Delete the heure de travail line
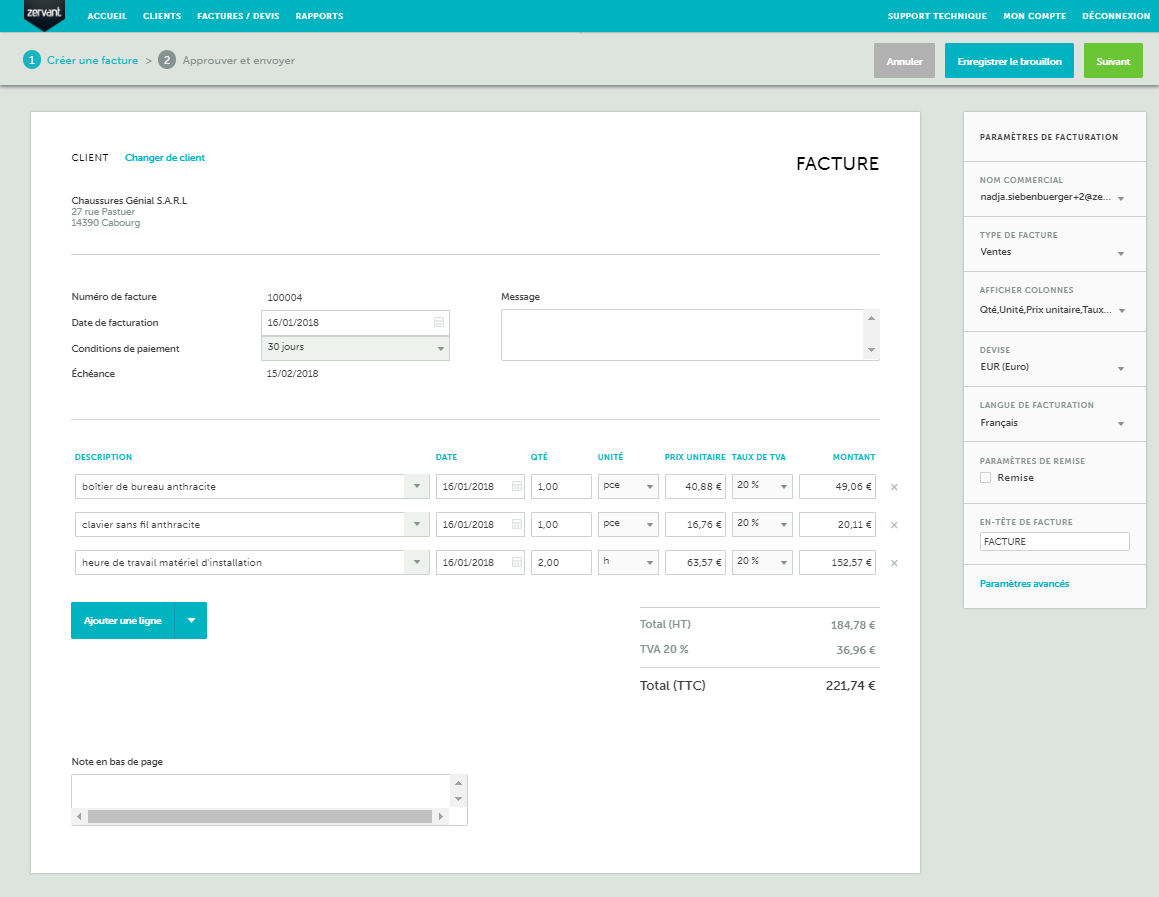This screenshot has height=897, width=1159. point(894,563)
